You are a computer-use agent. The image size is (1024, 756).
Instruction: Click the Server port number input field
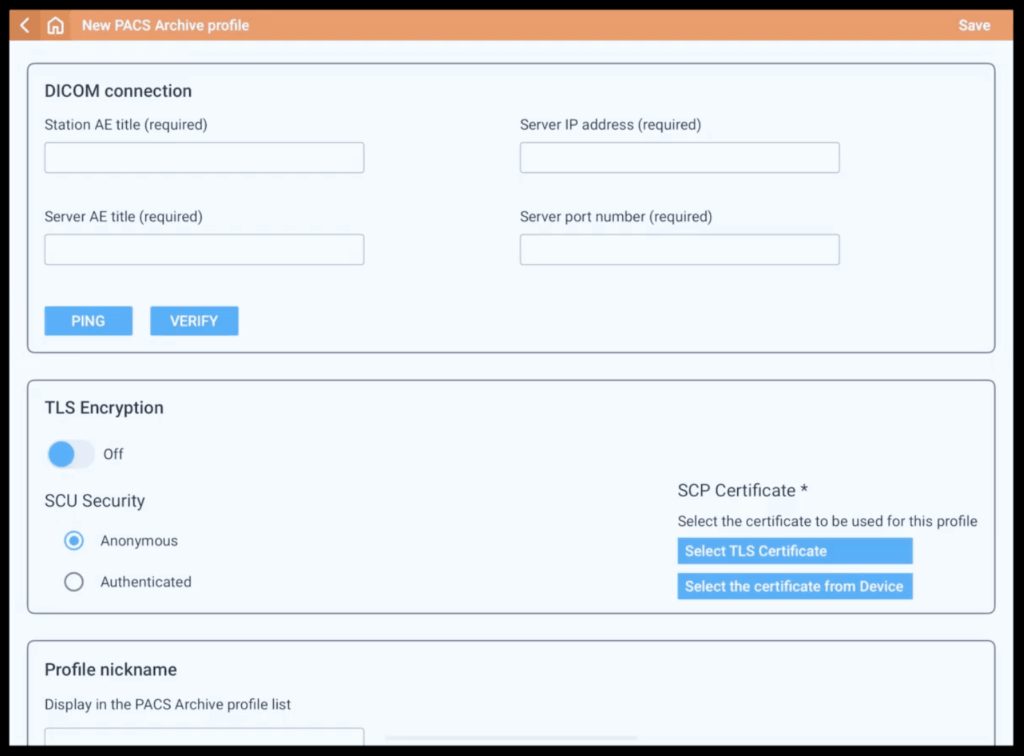click(x=679, y=249)
